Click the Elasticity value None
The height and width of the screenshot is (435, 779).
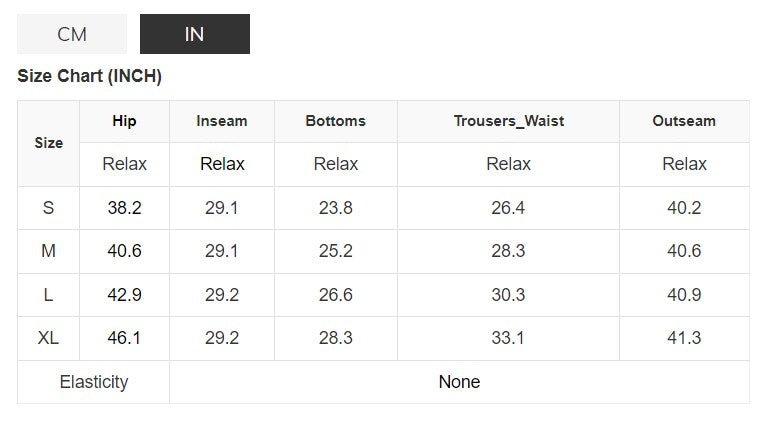click(x=459, y=382)
